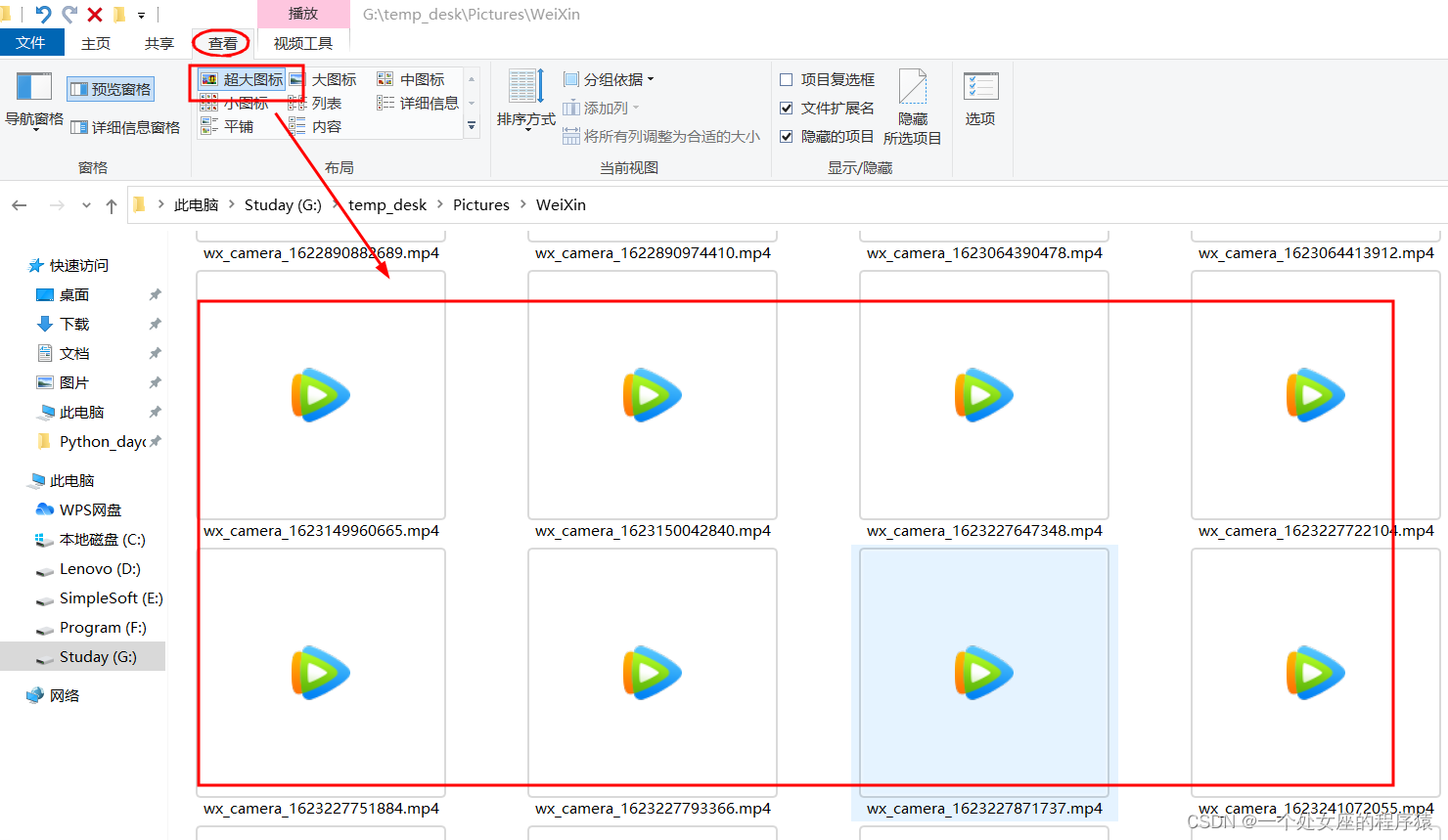Image resolution: width=1448 pixels, height=840 pixels.
Task: Select 快速访问 in navigation pane
Action: pyautogui.click(x=68, y=265)
